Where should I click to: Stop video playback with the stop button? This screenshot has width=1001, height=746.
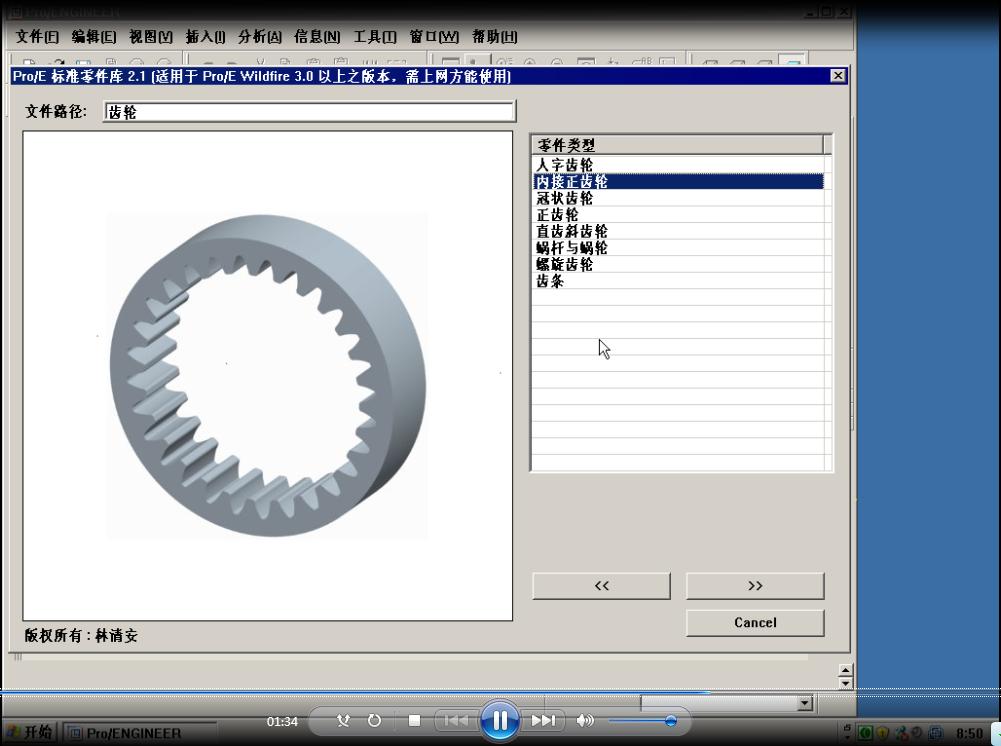pyautogui.click(x=414, y=720)
